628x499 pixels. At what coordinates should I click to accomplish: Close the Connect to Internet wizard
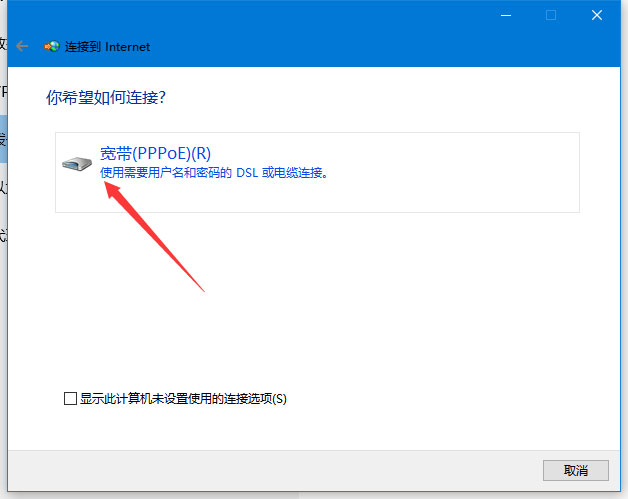pyautogui.click(x=597, y=16)
